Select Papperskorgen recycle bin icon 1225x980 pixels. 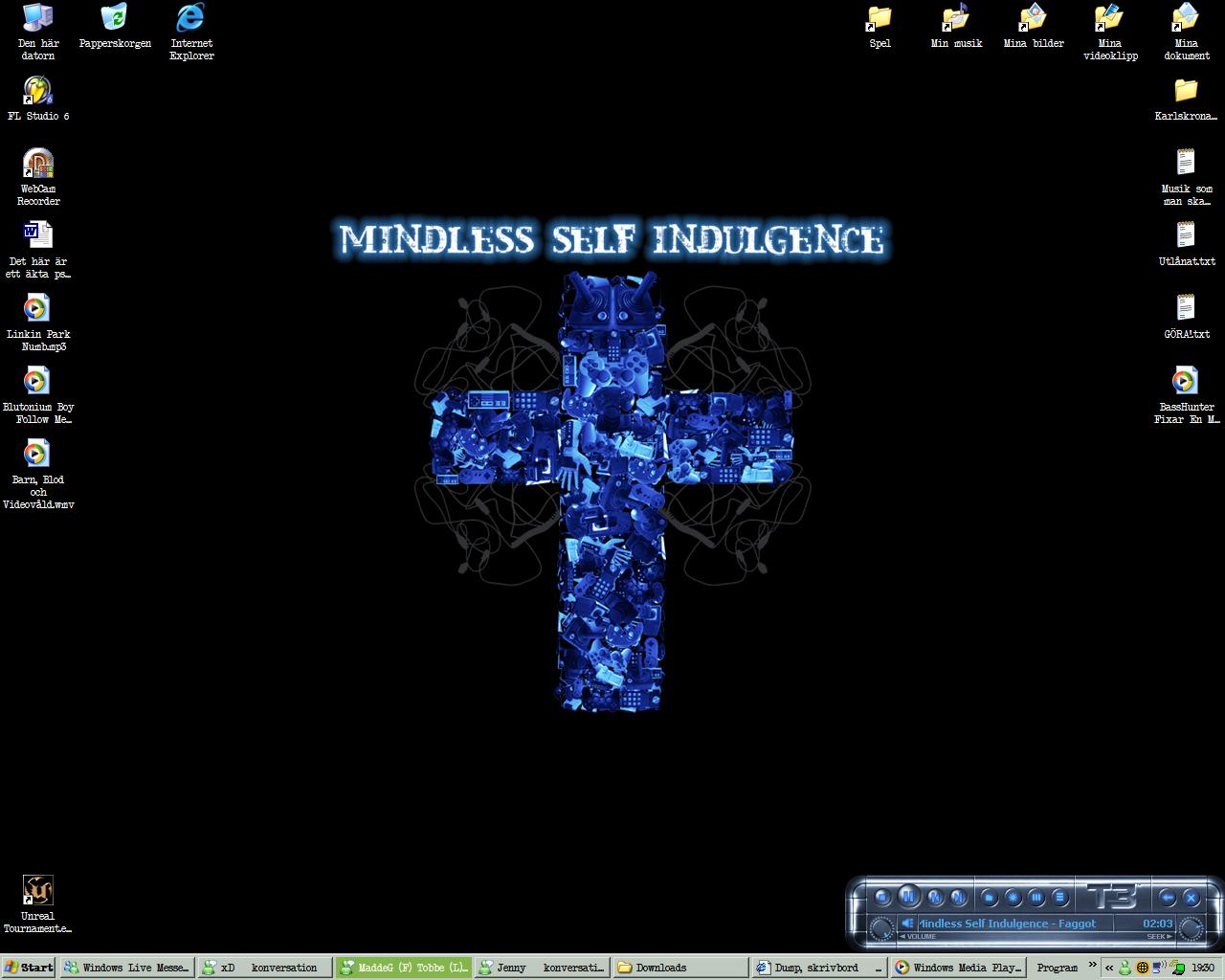[115, 19]
